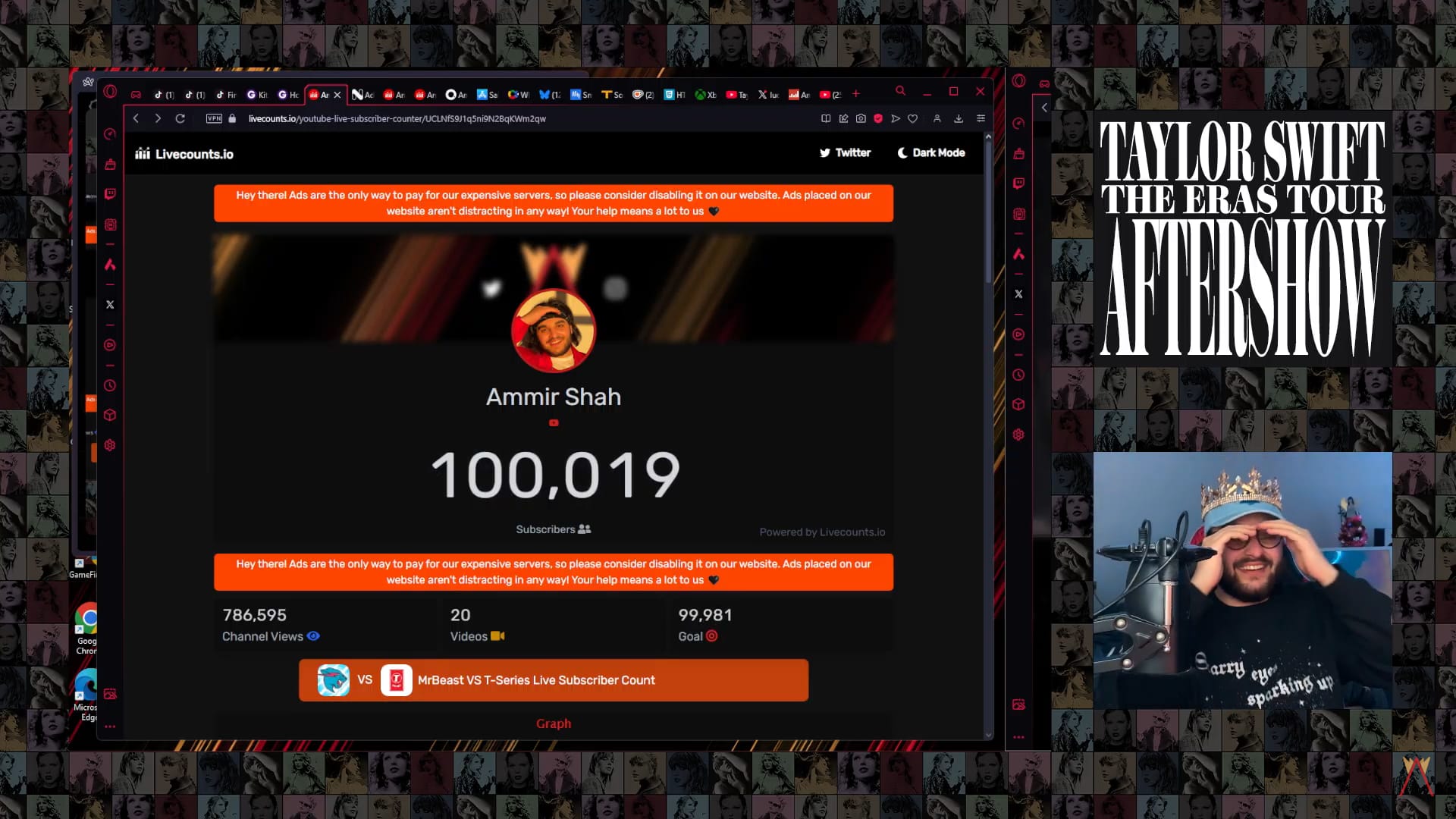Click the ad blocker shield icon
Image resolution: width=1456 pixels, height=819 pixels.
pos(878,118)
